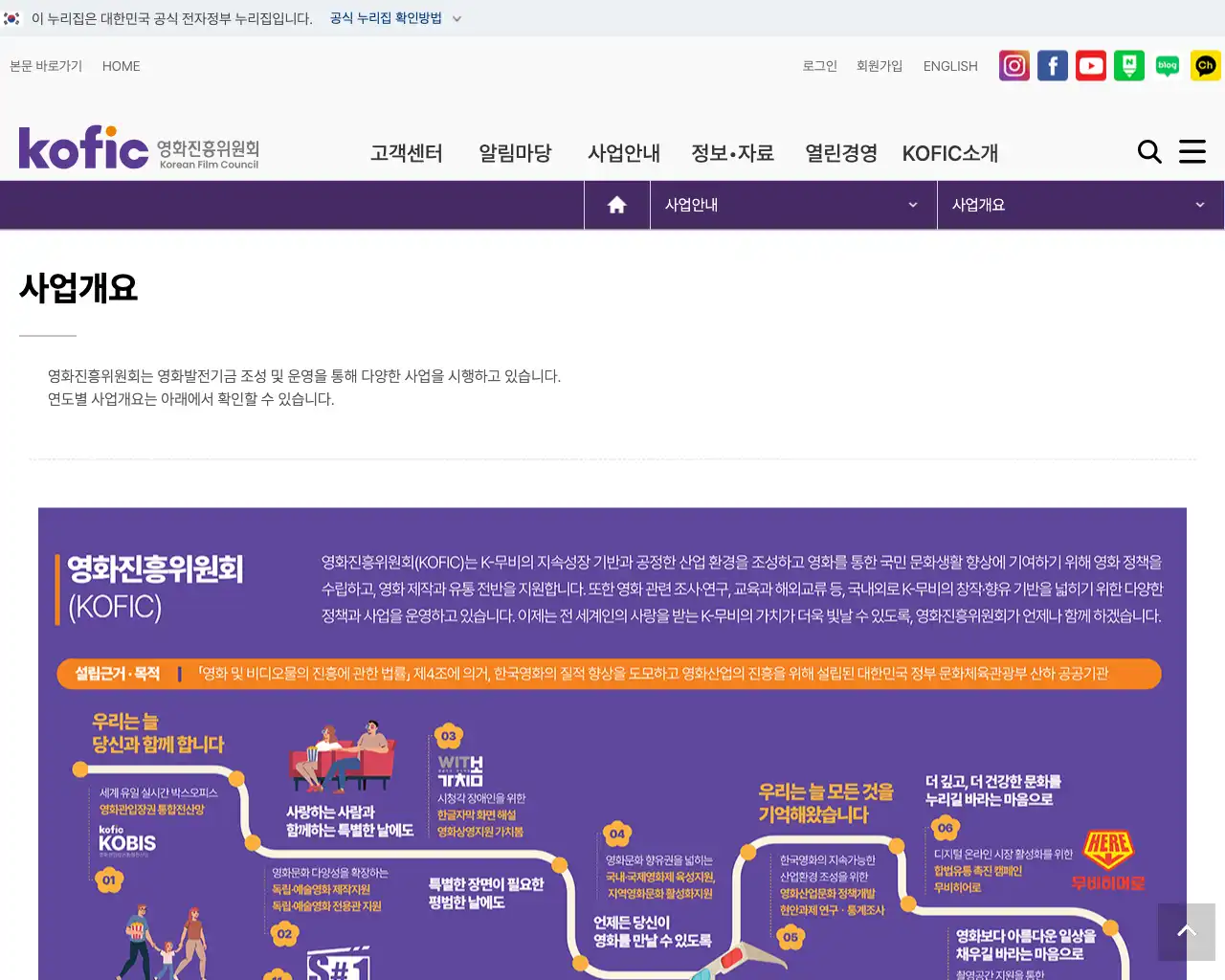
Task: Open KOFIC's Facebook page
Action: click(1052, 65)
